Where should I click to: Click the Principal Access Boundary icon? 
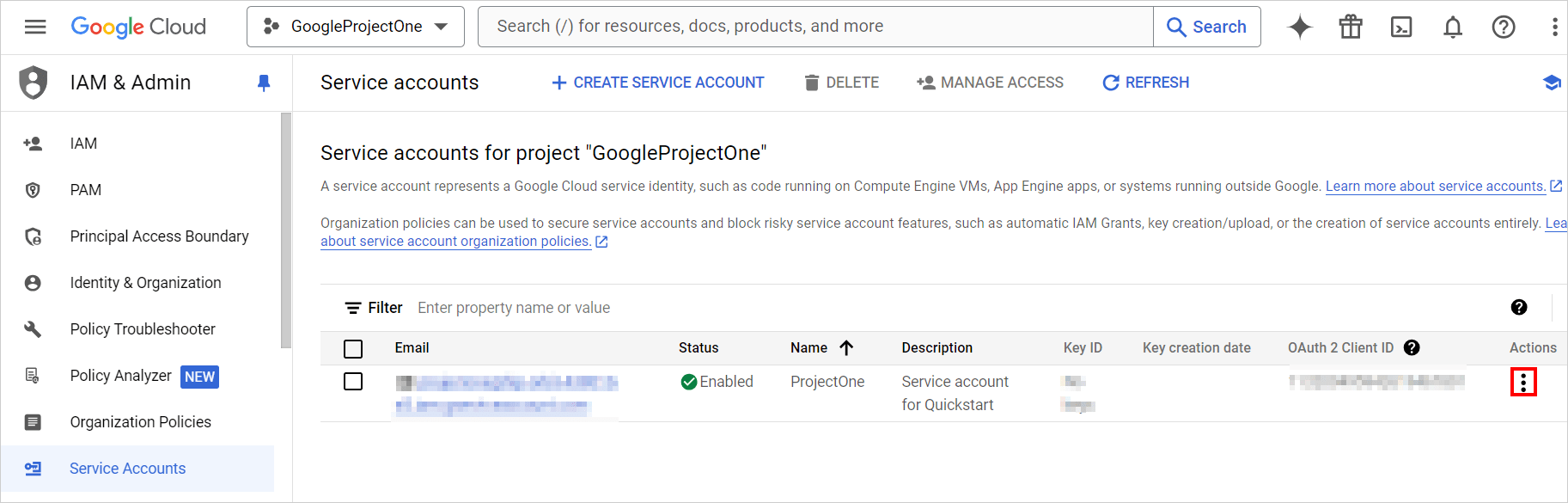click(x=33, y=236)
